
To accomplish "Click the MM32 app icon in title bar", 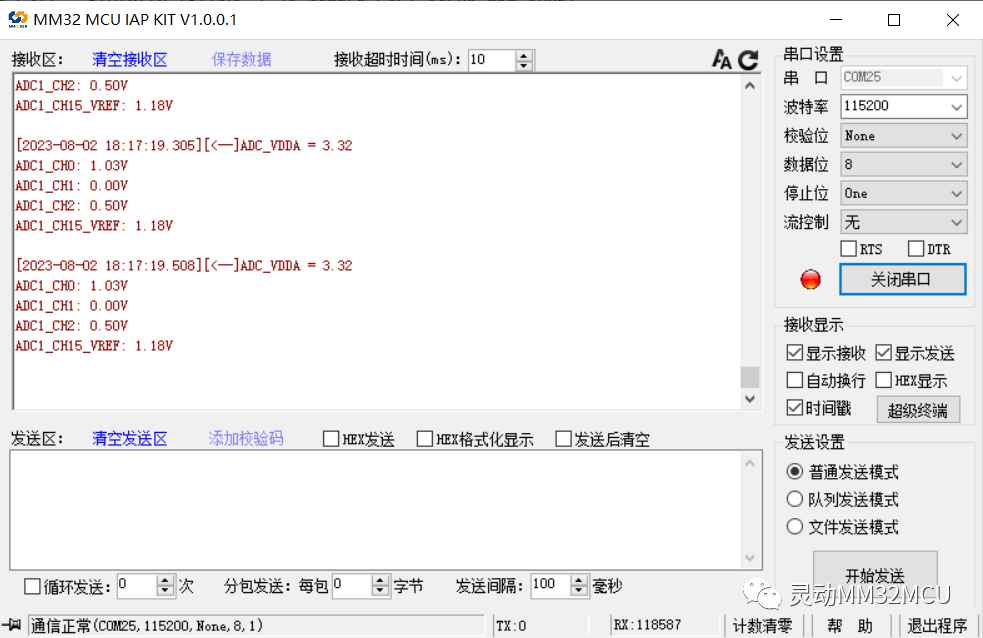I will point(18,19).
